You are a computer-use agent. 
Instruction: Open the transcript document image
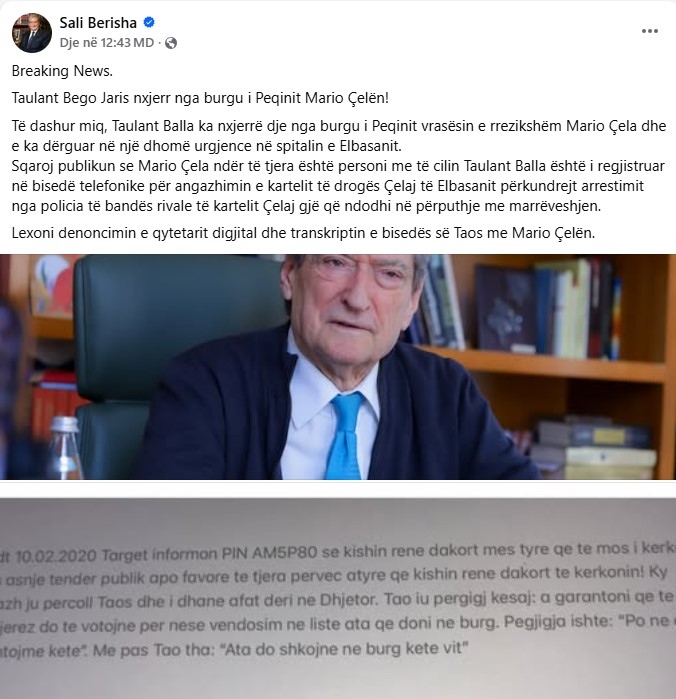[338, 598]
